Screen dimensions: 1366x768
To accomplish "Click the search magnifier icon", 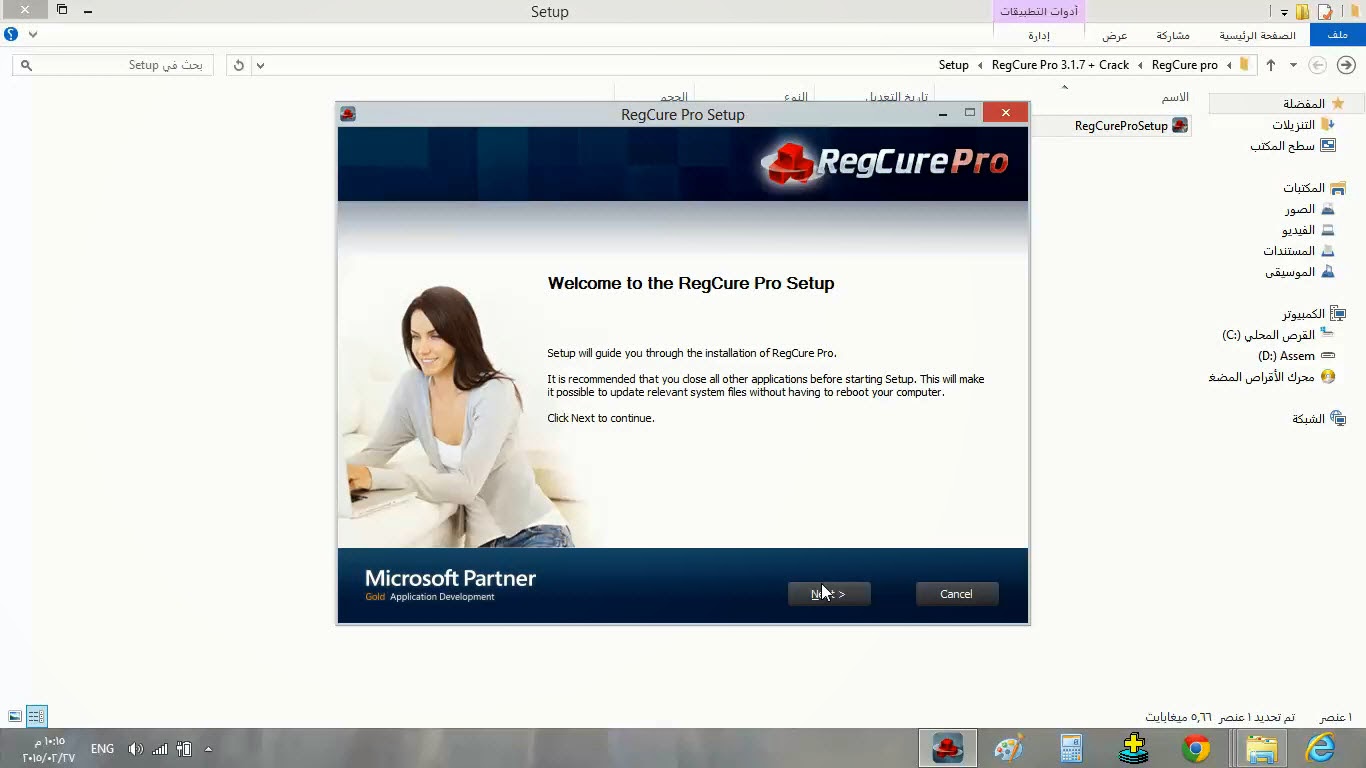I will click(27, 65).
